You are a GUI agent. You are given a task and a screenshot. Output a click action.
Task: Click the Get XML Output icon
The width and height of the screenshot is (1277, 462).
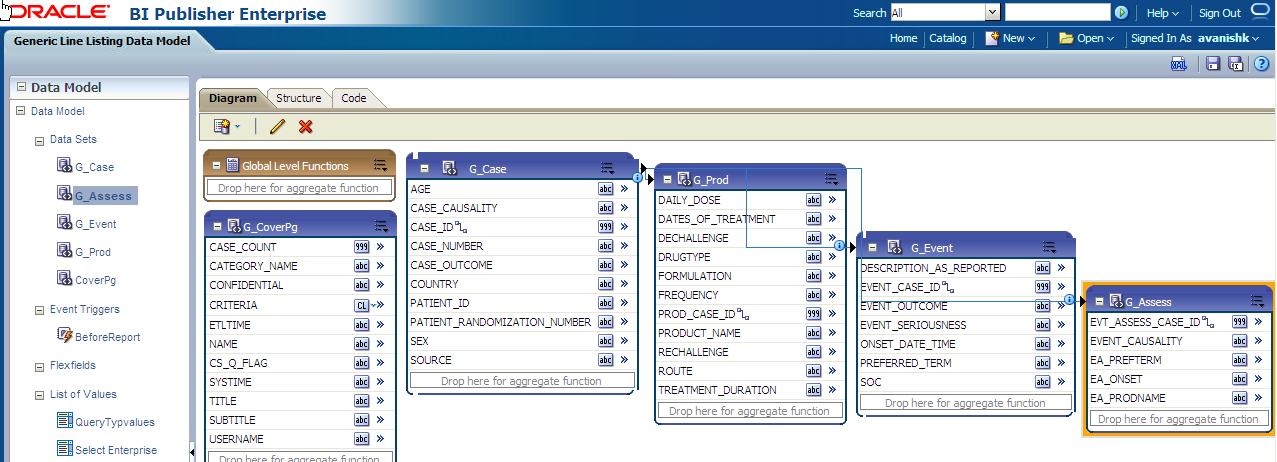(x=1179, y=64)
